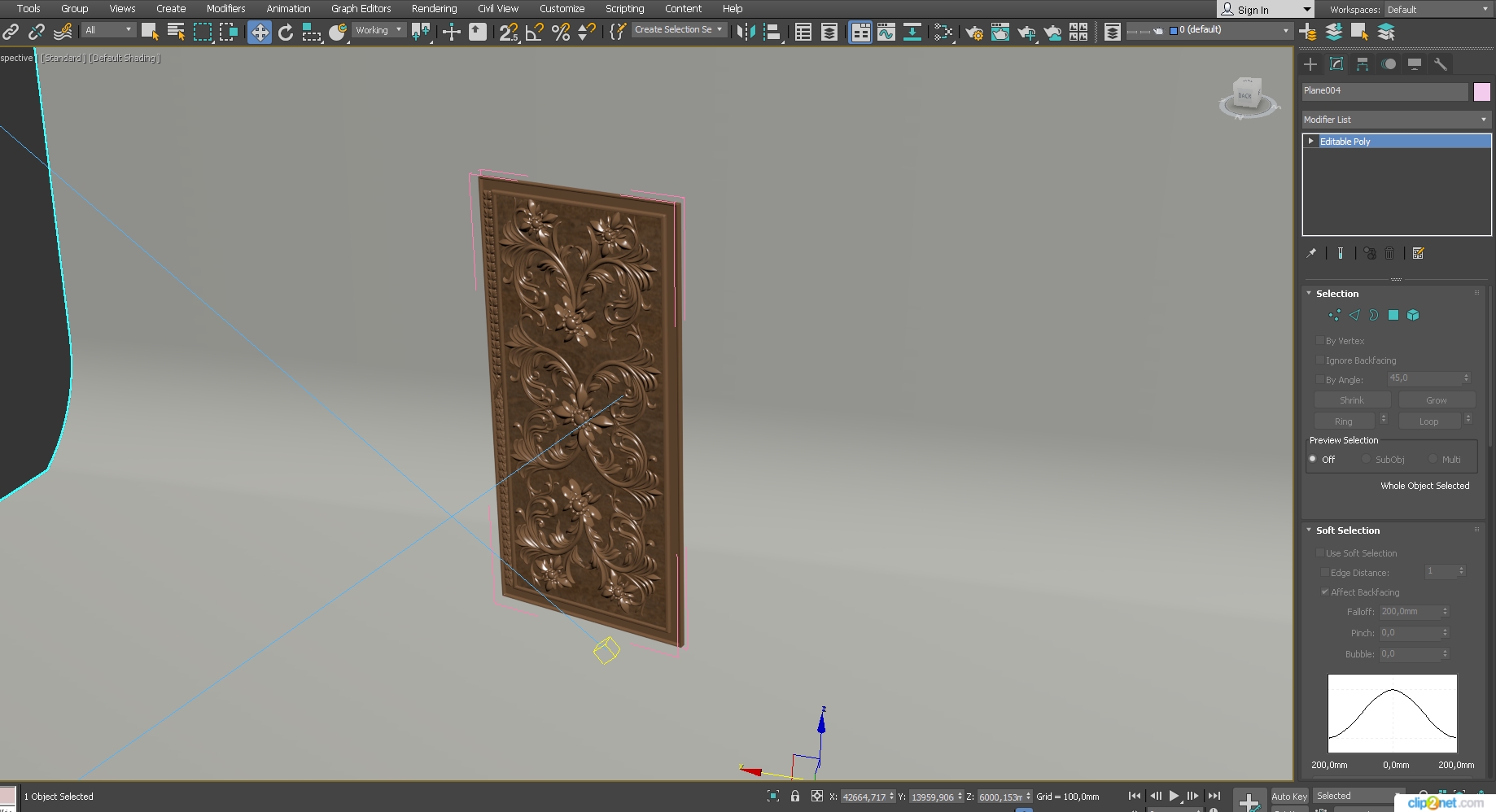Image resolution: width=1496 pixels, height=812 pixels.
Task: Choose the Select Object tool
Action: pos(150,32)
